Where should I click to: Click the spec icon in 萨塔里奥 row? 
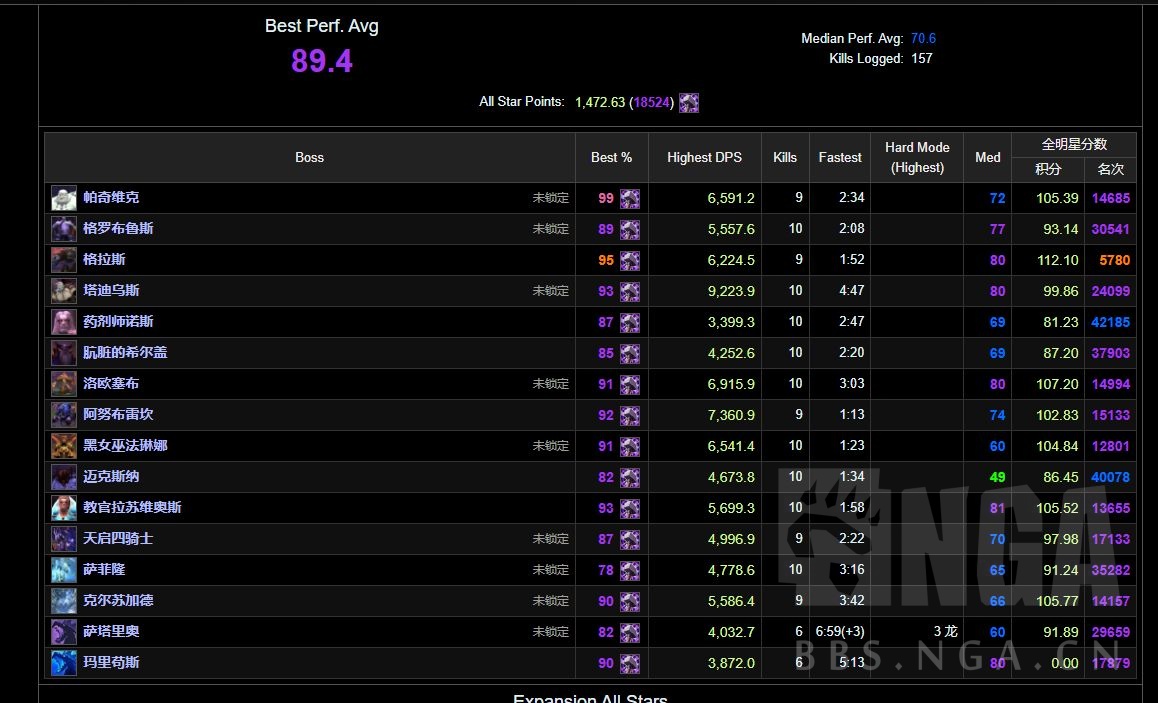coord(630,632)
